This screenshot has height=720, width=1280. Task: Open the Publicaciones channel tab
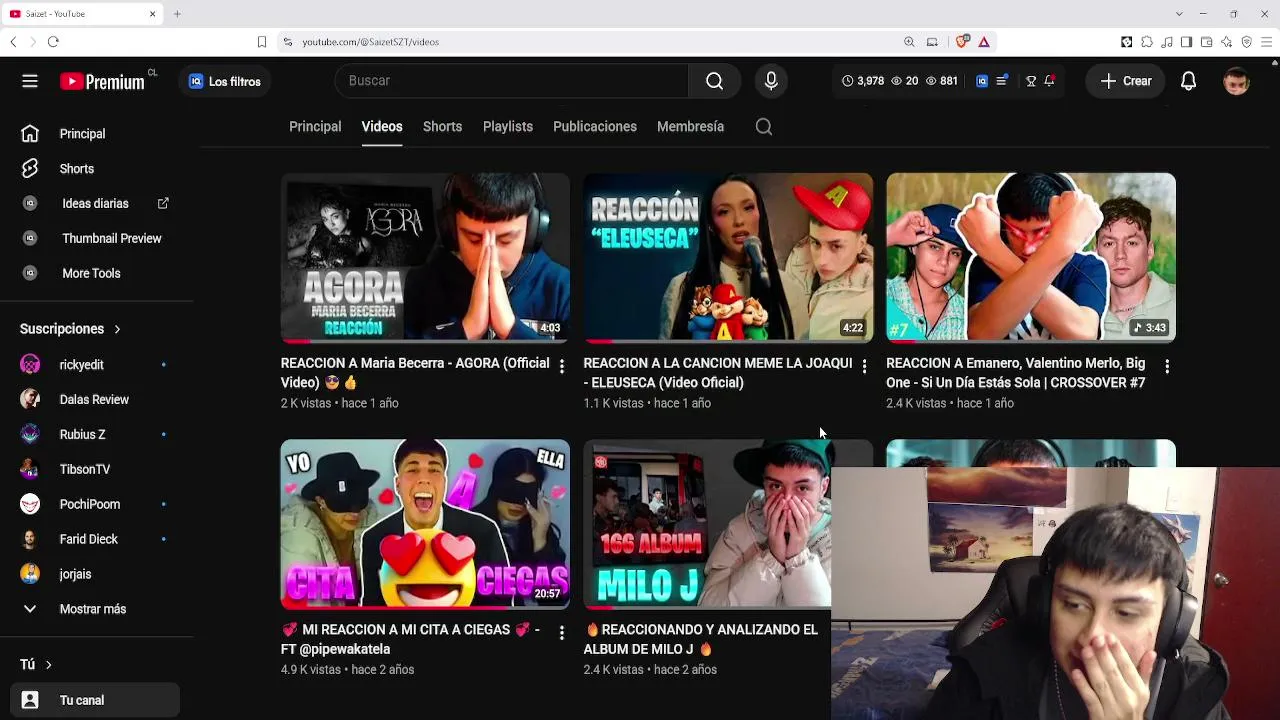595,127
